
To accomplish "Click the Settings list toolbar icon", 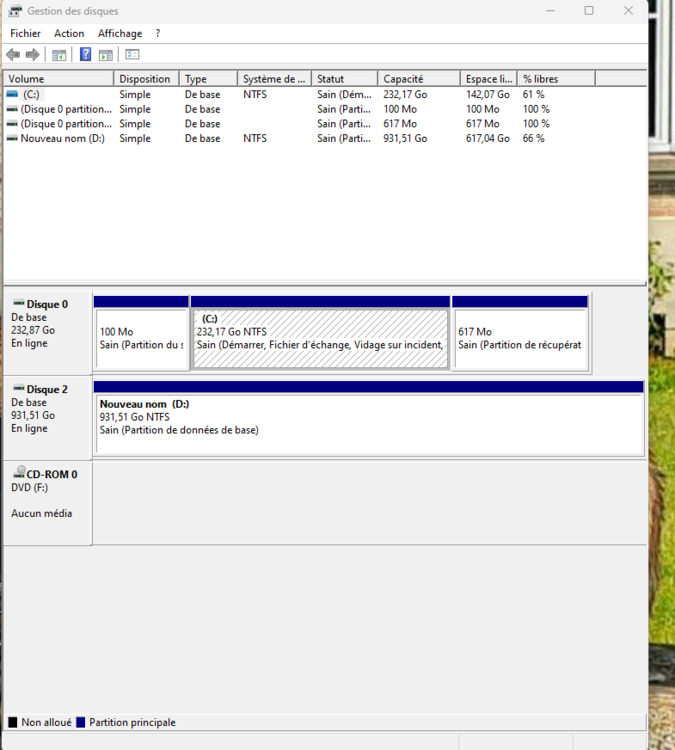I will pyautogui.click(x=132, y=54).
